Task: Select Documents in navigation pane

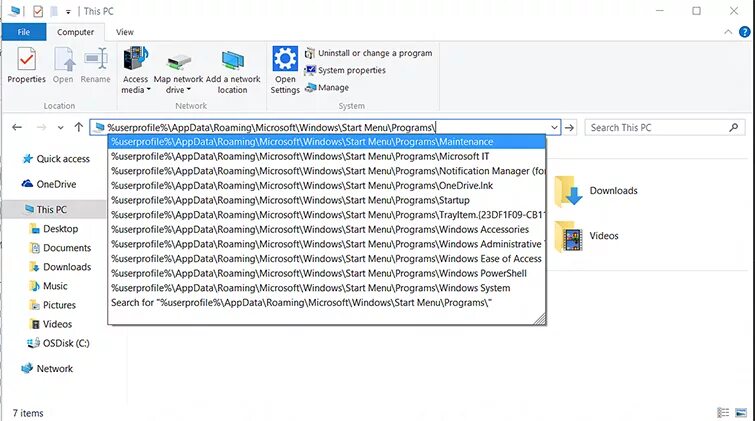Action: pyautogui.click(x=60, y=248)
